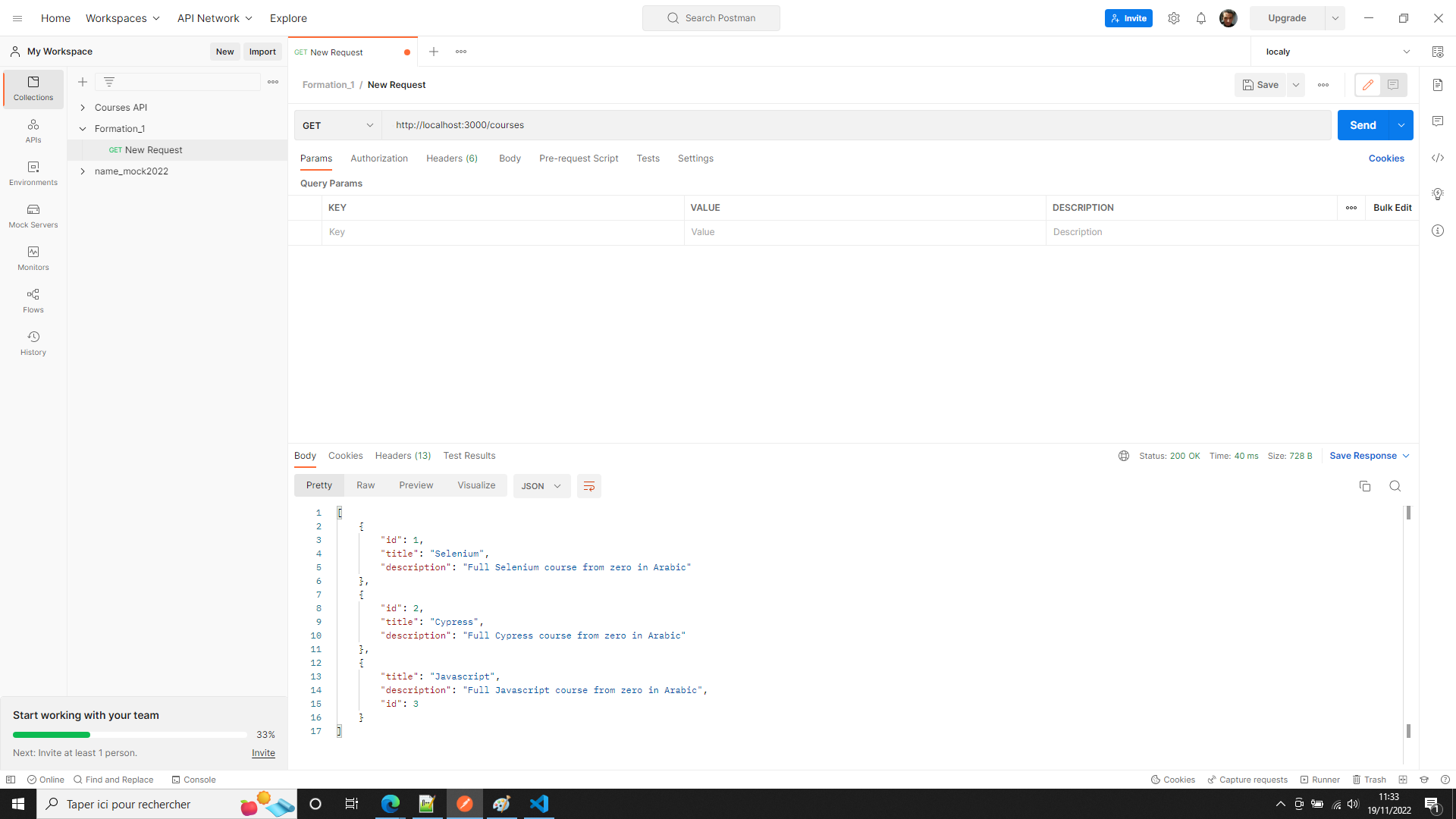Screen dimensions: 1456x819
Task: Open the Mock Servers panel
Action: point(33,215)
